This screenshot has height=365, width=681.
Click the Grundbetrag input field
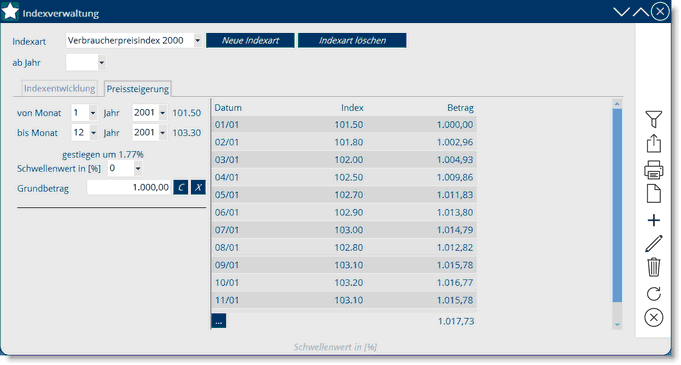129,187
